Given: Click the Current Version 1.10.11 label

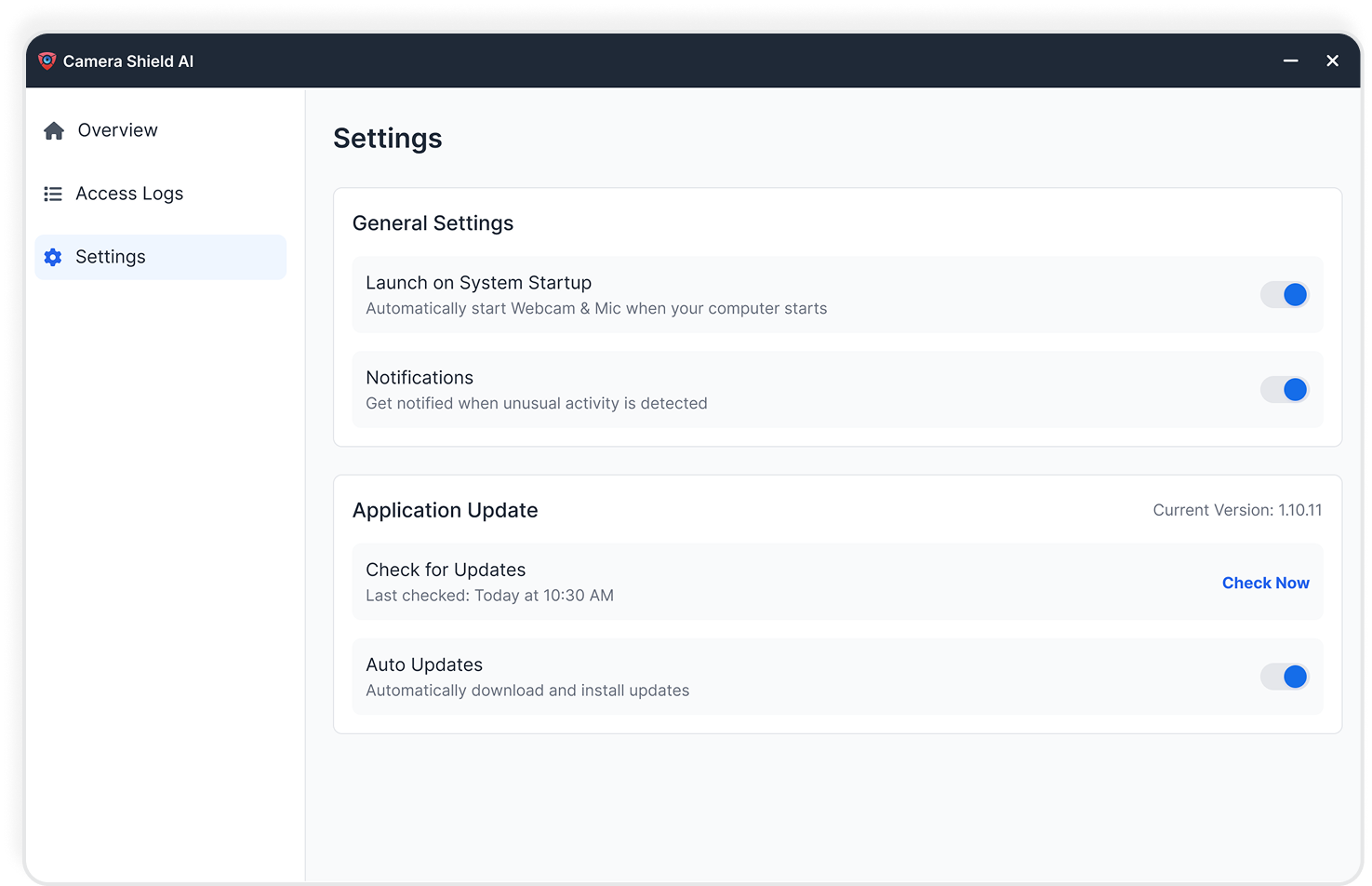Looking at the screenshot, I should (1237, 510).
